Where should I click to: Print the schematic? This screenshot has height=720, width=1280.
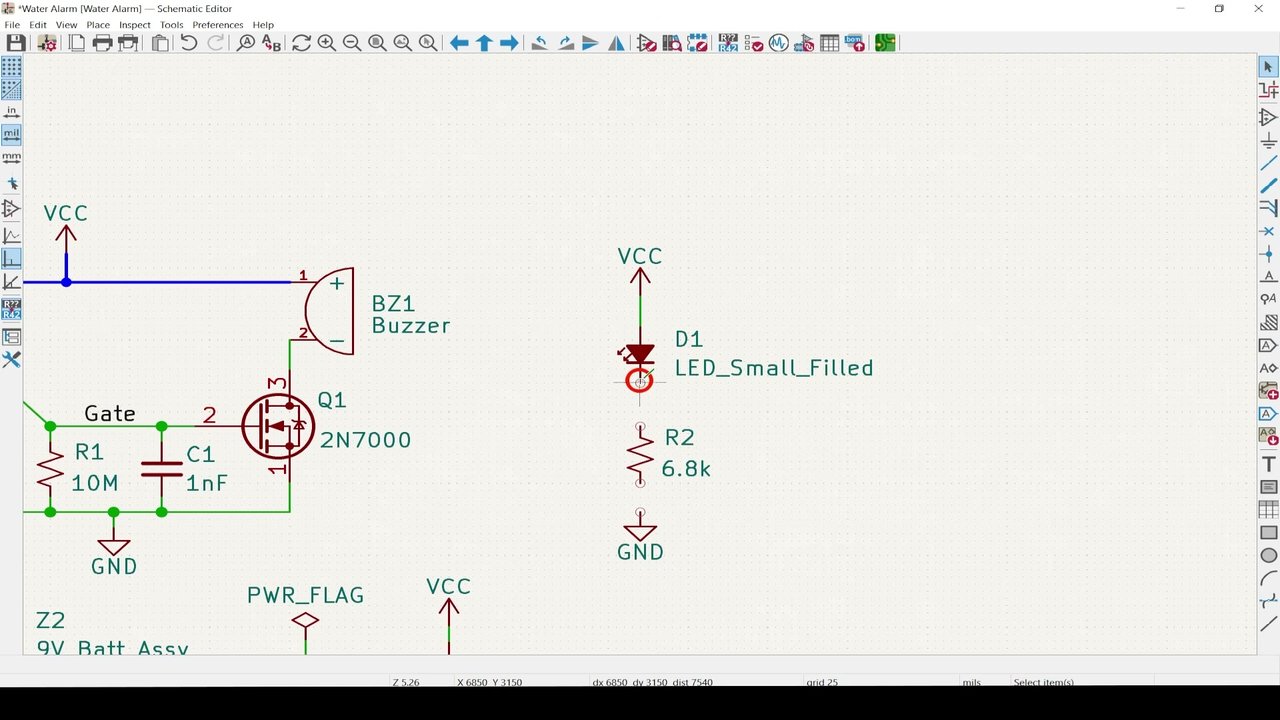pos(102,43)
